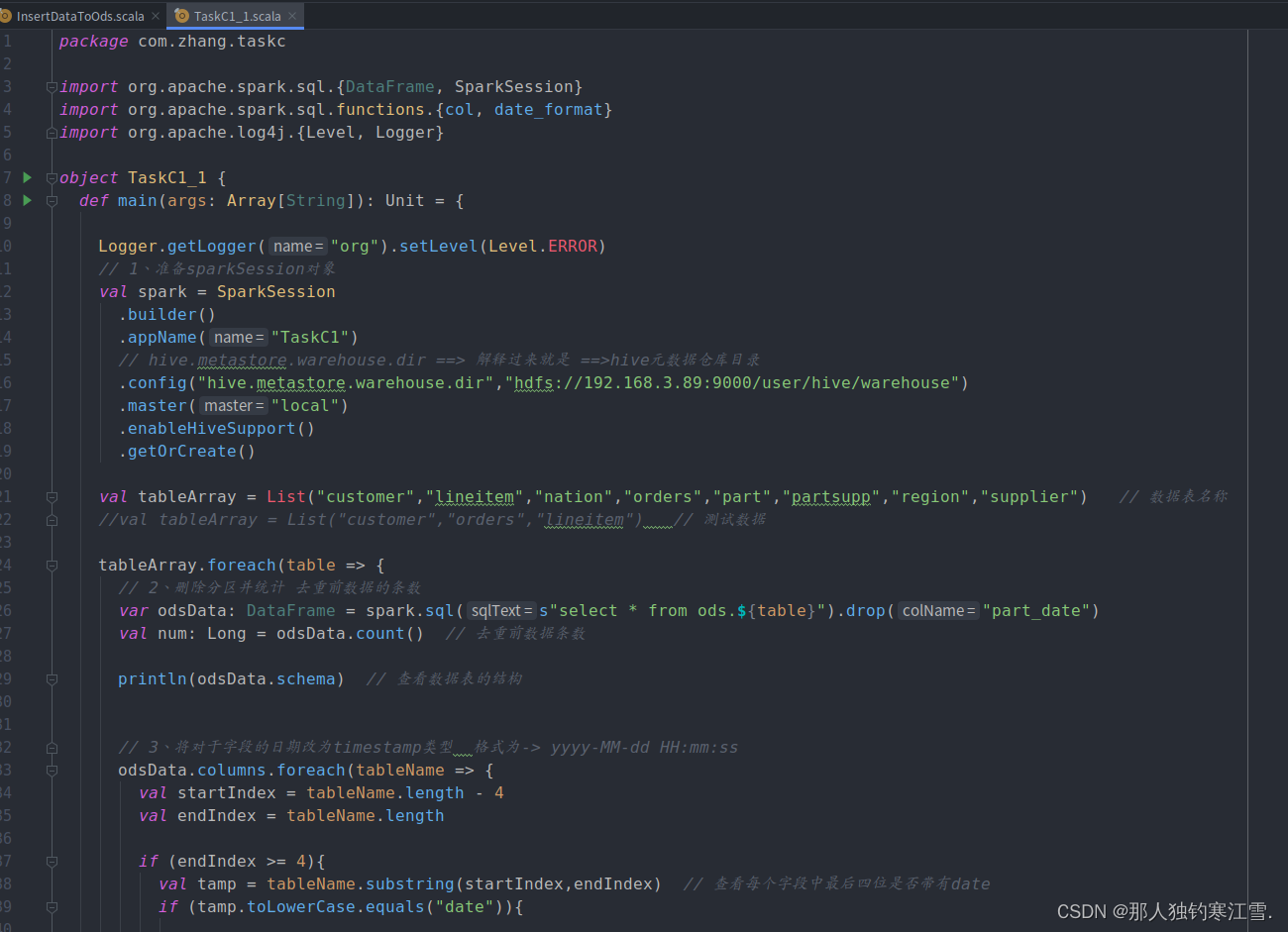Click the yyyy-MM-dd HH:mm:ss comment text
This screenshot has width=1288, height=932.
[644, 748]
